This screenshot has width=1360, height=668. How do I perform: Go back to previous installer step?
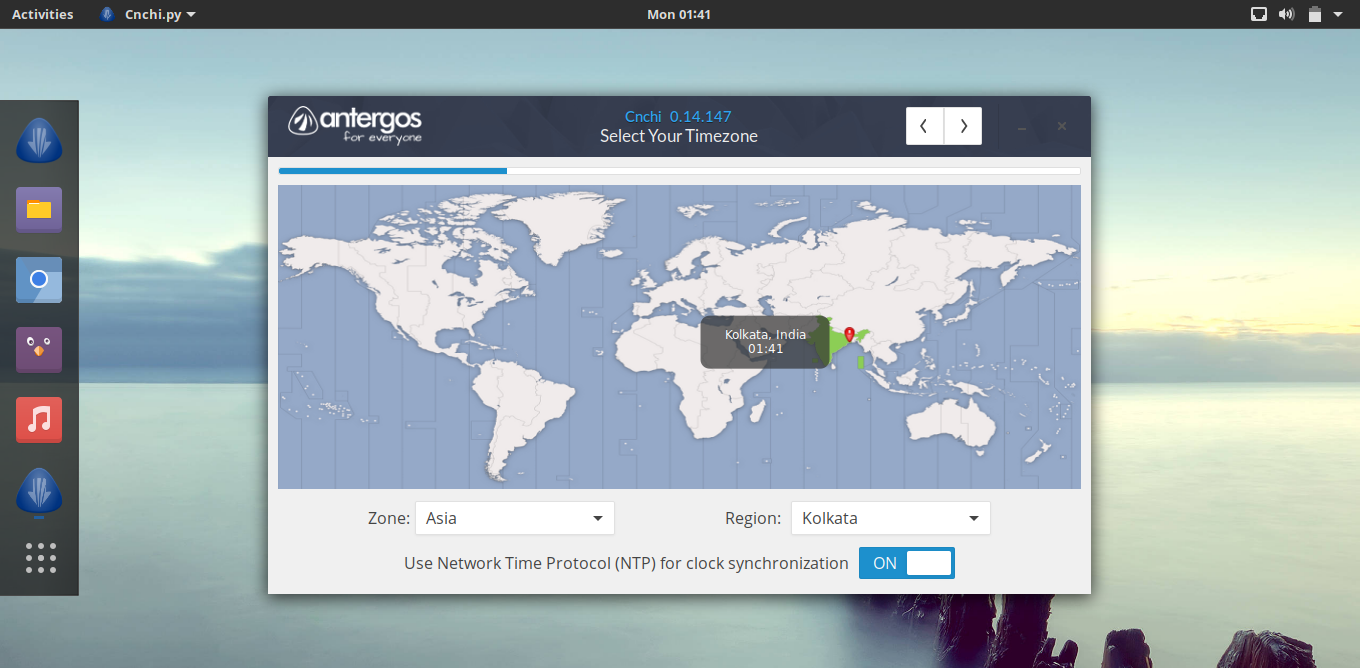925,126
